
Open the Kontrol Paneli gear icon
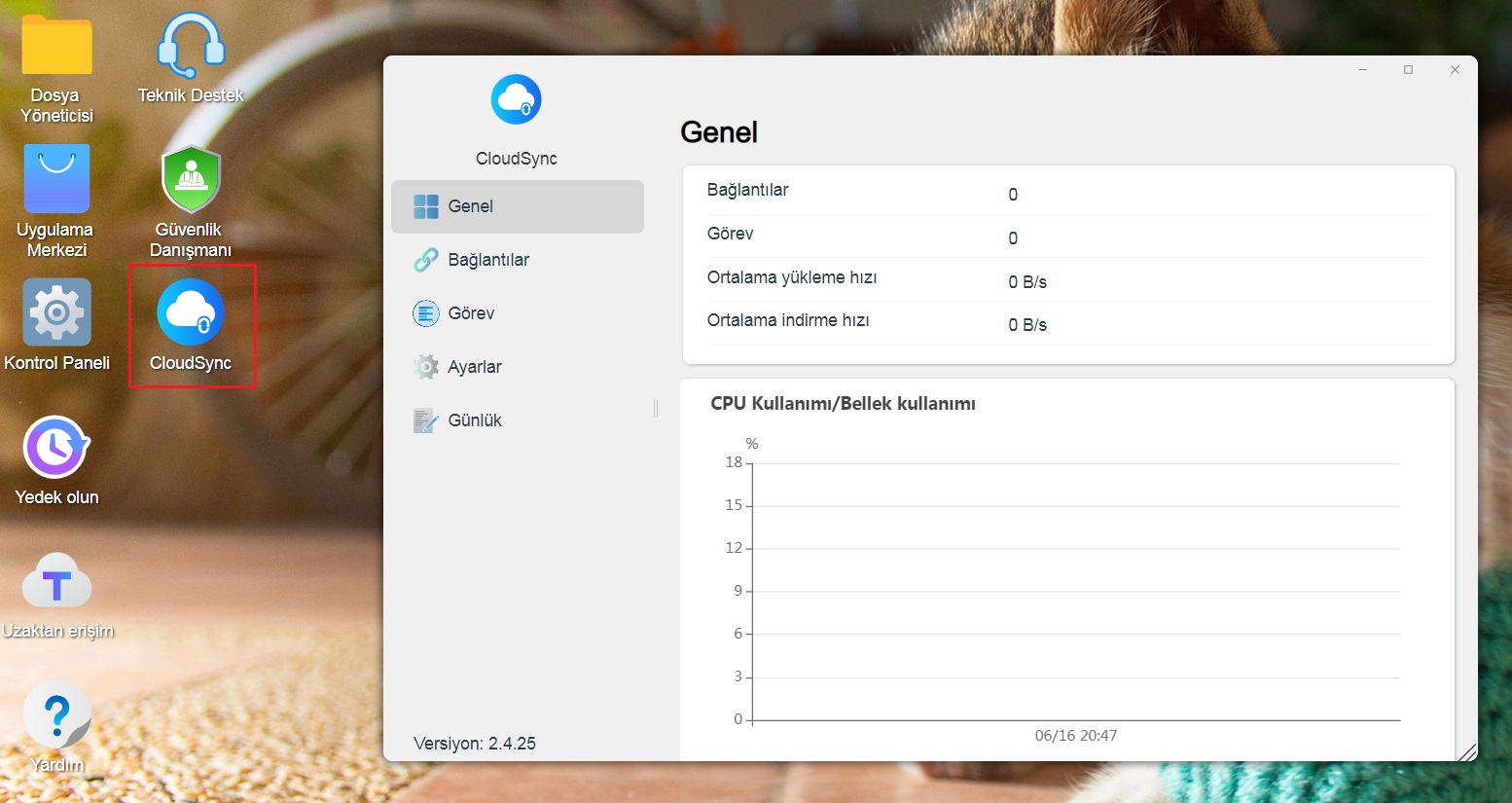56,313
